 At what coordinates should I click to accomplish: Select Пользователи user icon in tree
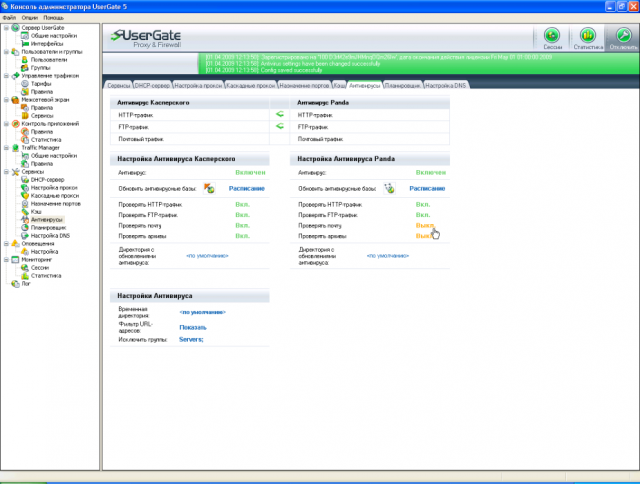click(x=25, y=60)
